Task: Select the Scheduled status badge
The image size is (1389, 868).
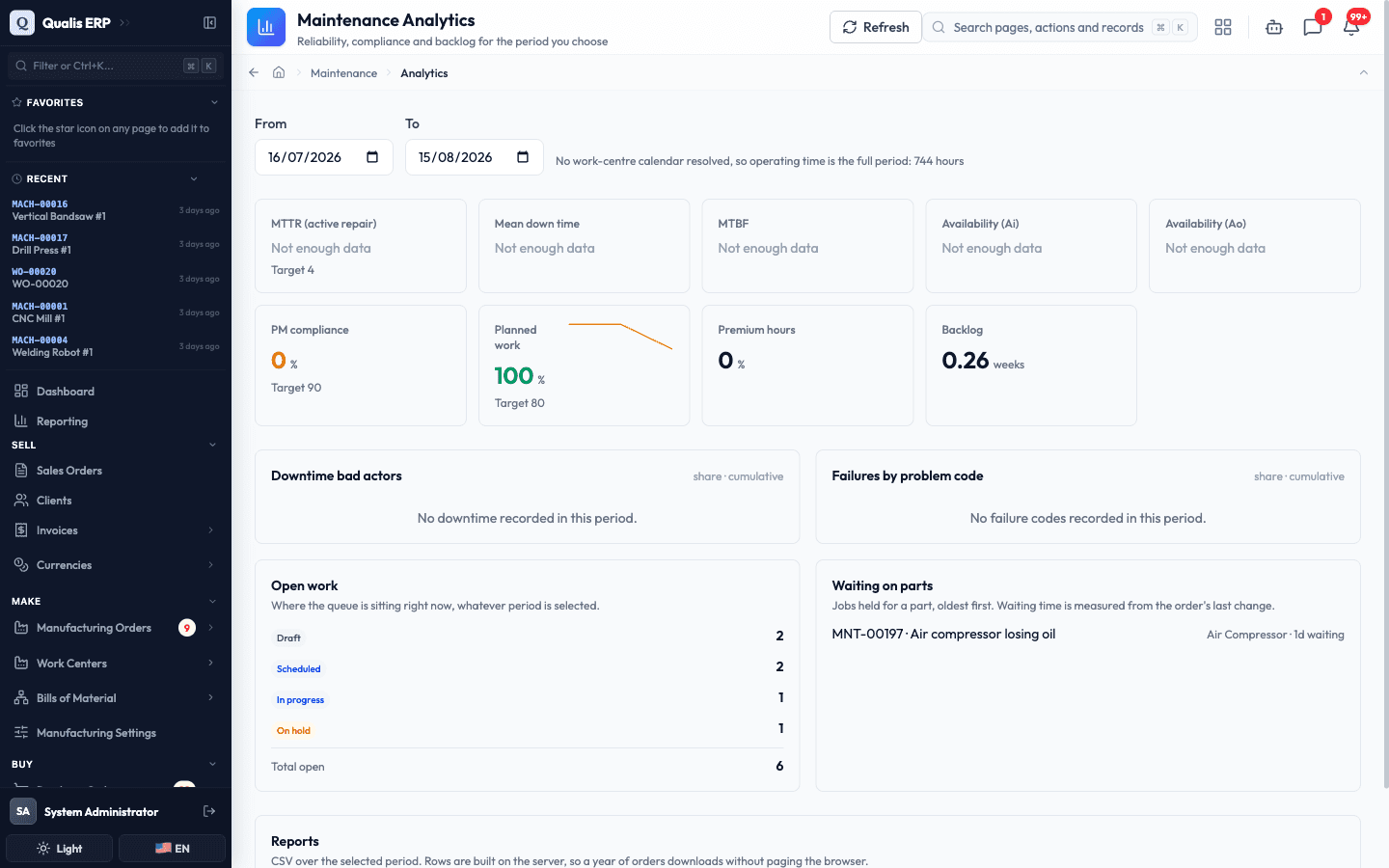Action: (x=299, y=669)
